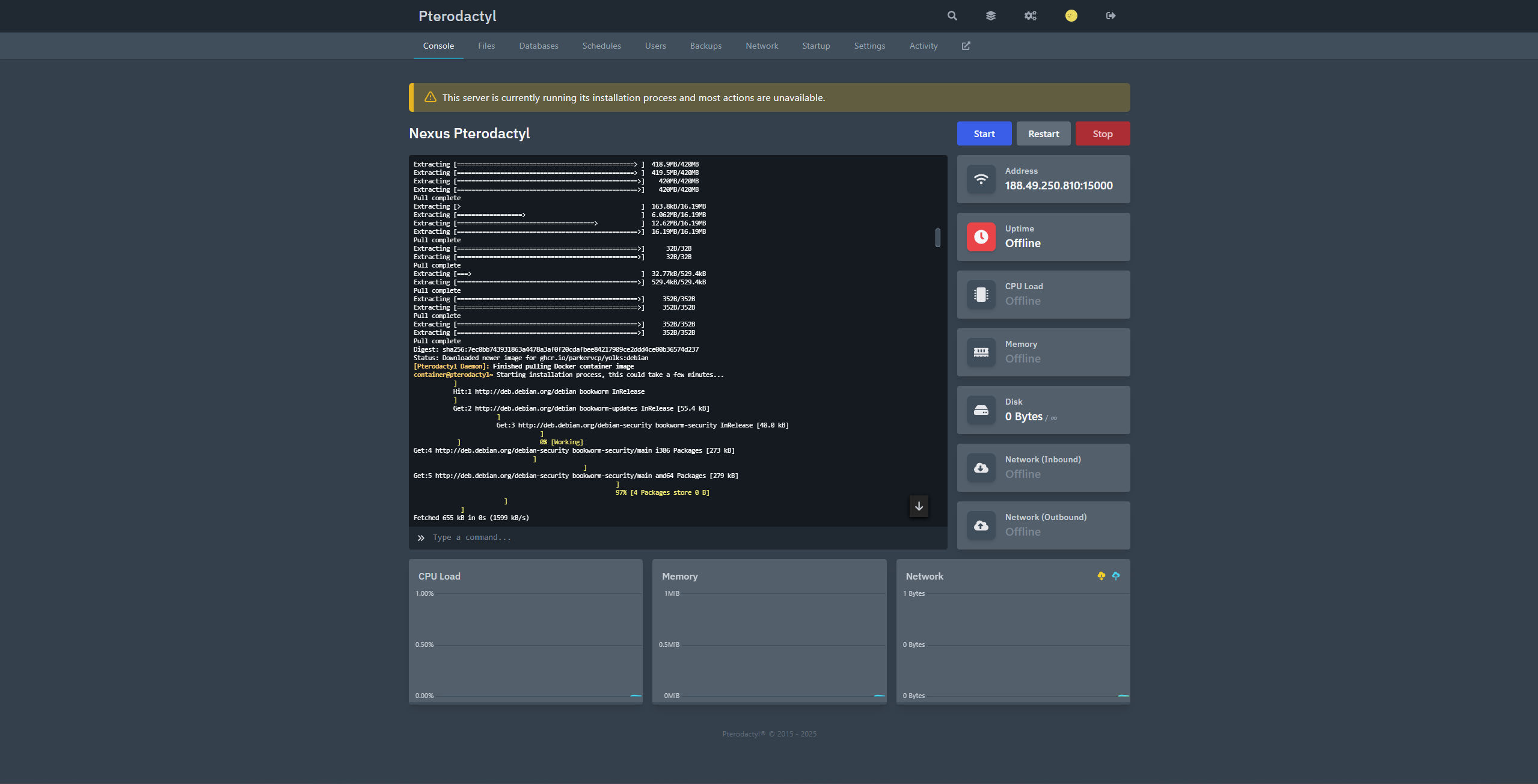The width and height of the screenshot is (1538, 784).
Task: Open the Databases tab
Action: (539, 46)
